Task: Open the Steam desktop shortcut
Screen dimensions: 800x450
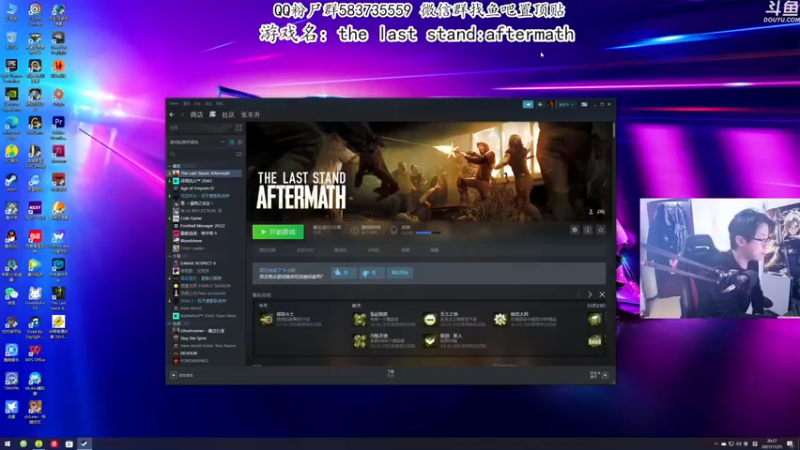Action: coord(11,182)
